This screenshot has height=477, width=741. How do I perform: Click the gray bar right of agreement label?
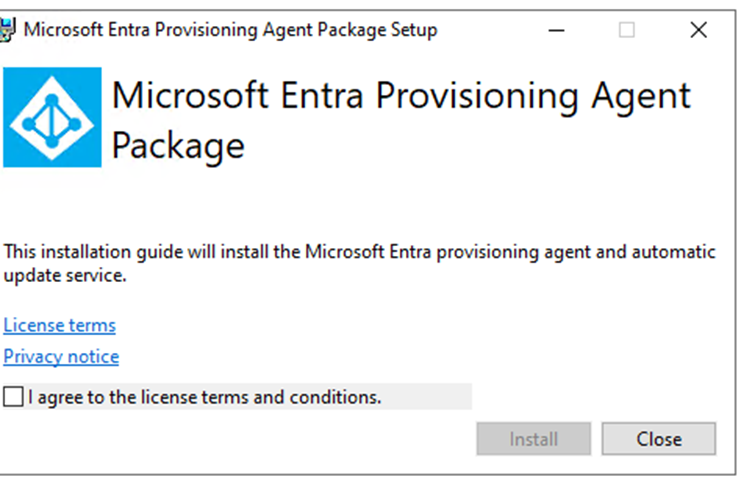click(427, 397)
